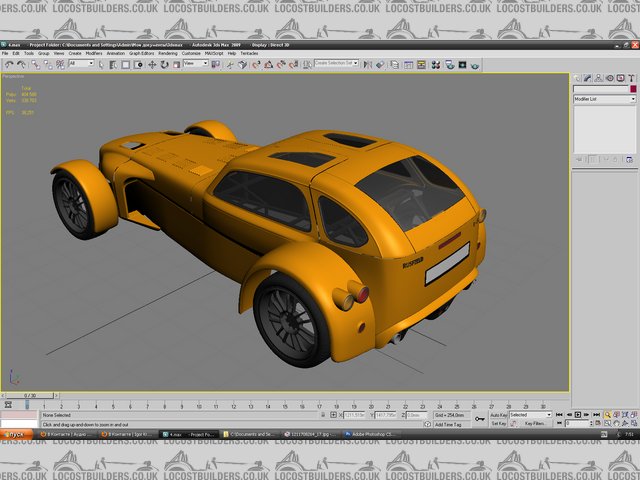Toggle Auto Key animation mode
The height and width of the screenshot is (480, 640).
pyautogui.click(x=498, y=414)
